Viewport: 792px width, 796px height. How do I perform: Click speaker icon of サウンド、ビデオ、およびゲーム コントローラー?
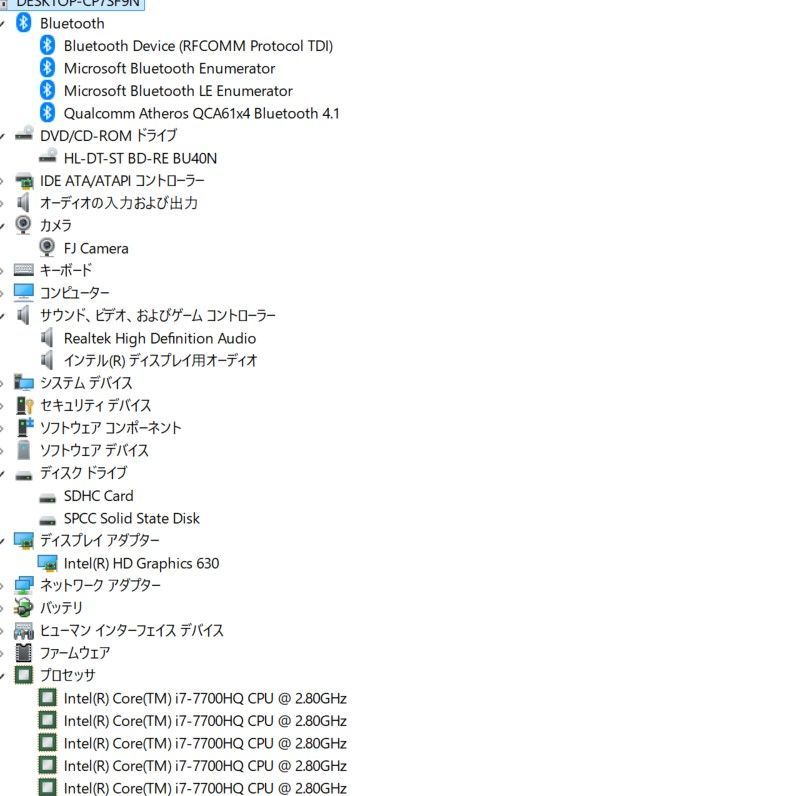point(23,315)
